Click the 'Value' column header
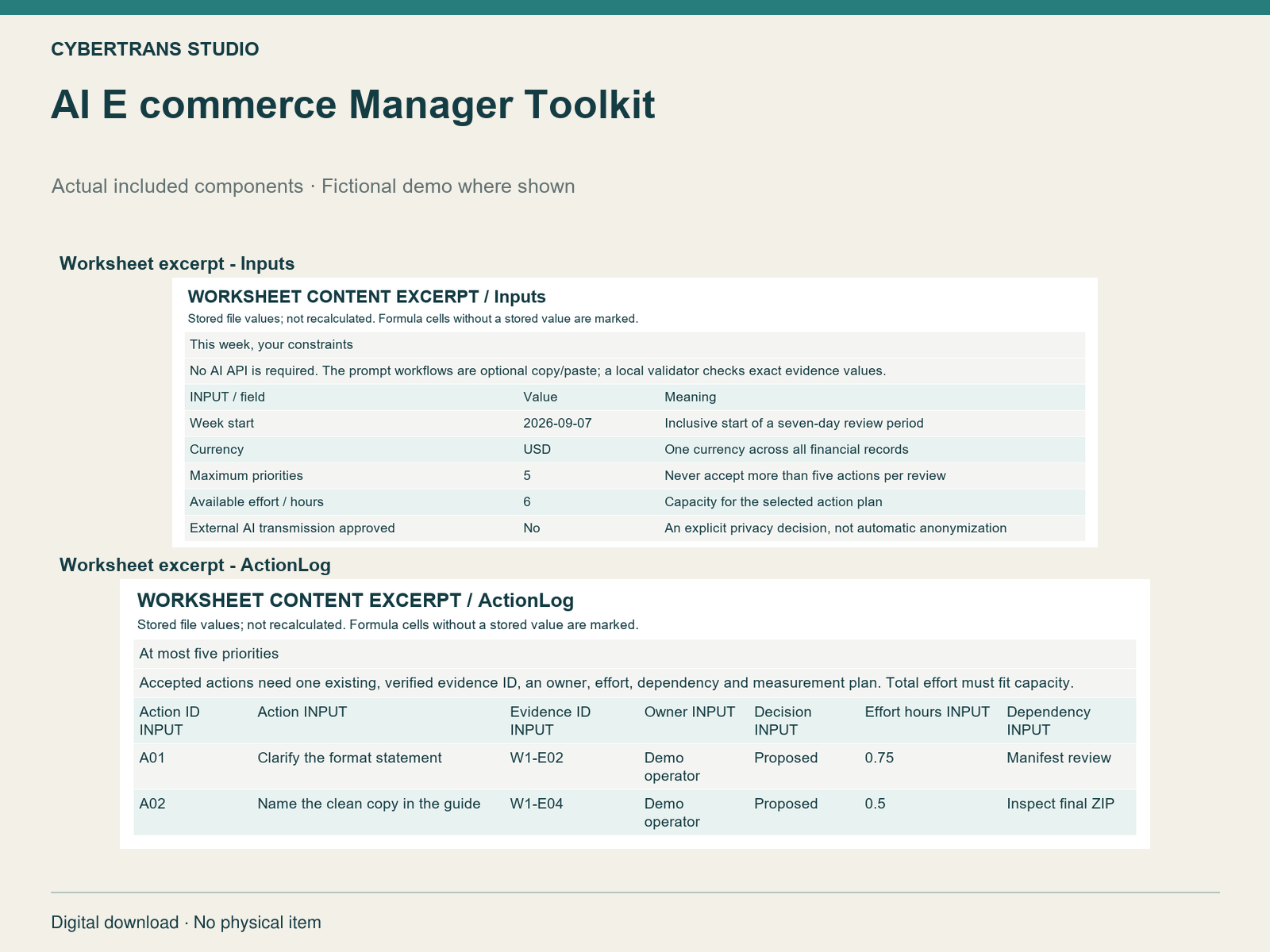The width and height of the screenshot is (1270, 952). (541, 397)
